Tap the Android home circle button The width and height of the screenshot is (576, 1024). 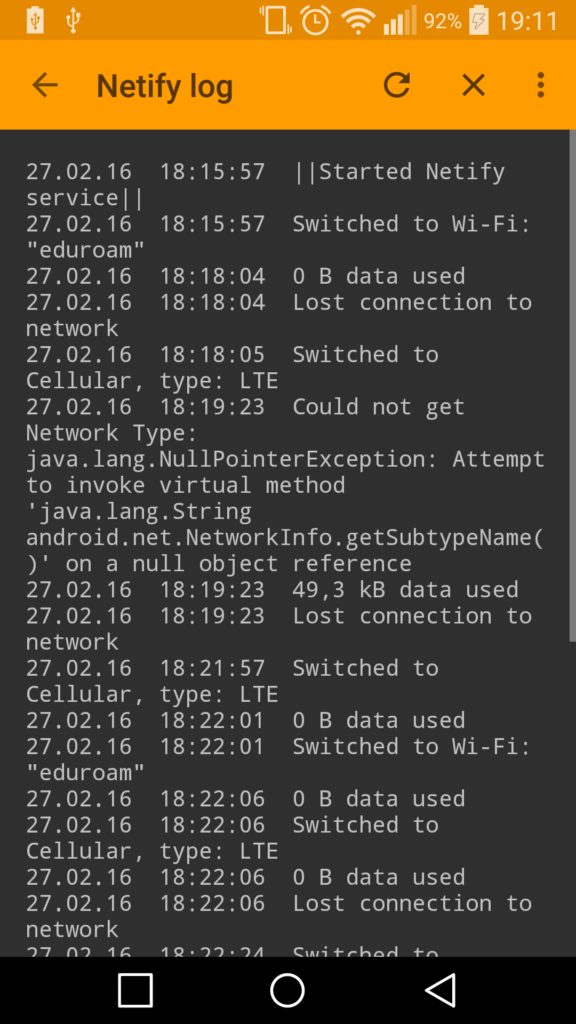point(287,990)
